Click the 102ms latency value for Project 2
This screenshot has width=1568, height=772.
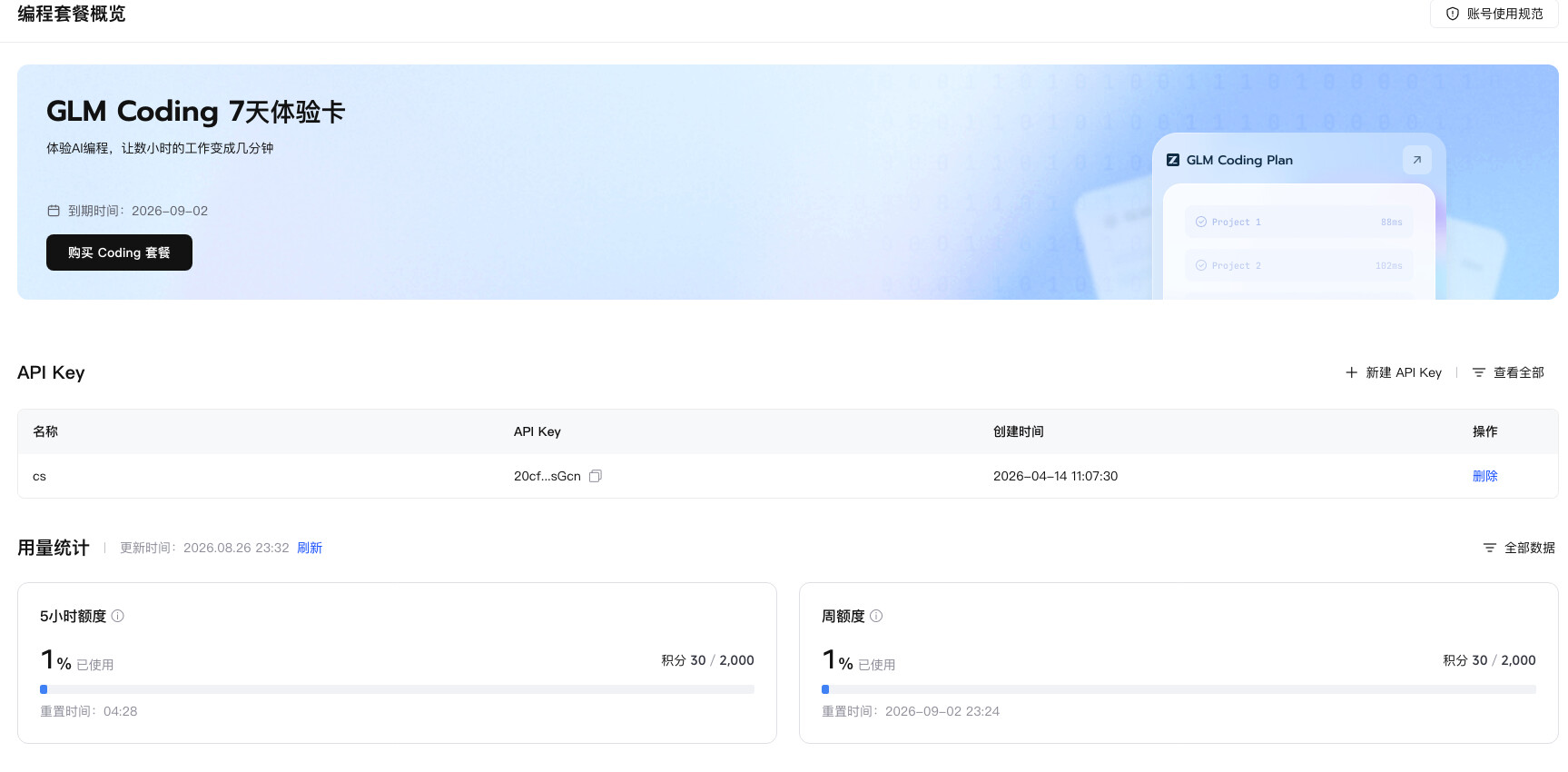pyautogui.click(x=1389, y=265)
